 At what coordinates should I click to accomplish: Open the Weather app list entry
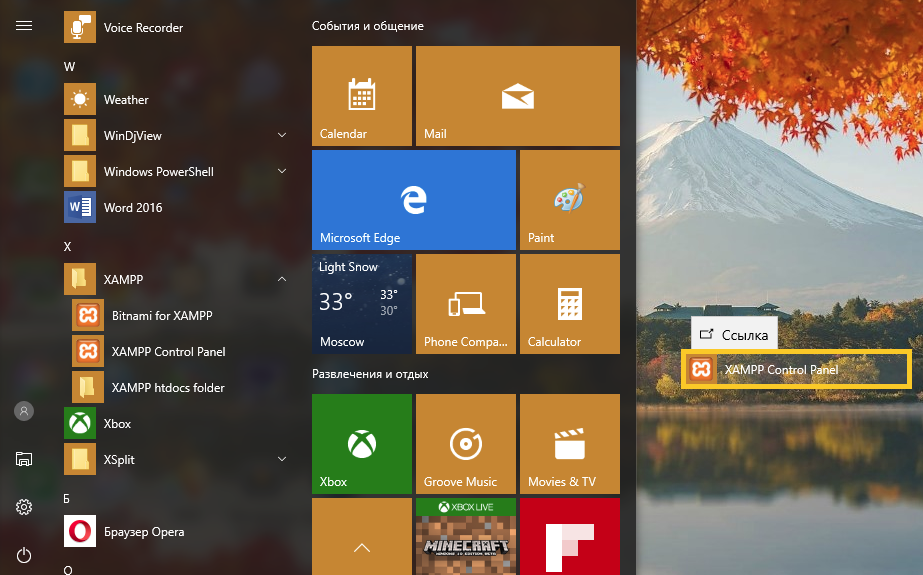125,100
